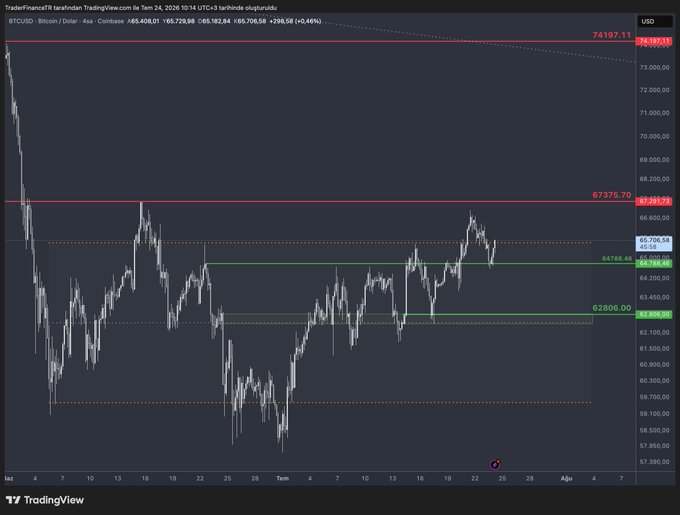This screenshot has width=680, height=515.
Task: Click the 60.300,00 price axis value
Action: [654, 381]
